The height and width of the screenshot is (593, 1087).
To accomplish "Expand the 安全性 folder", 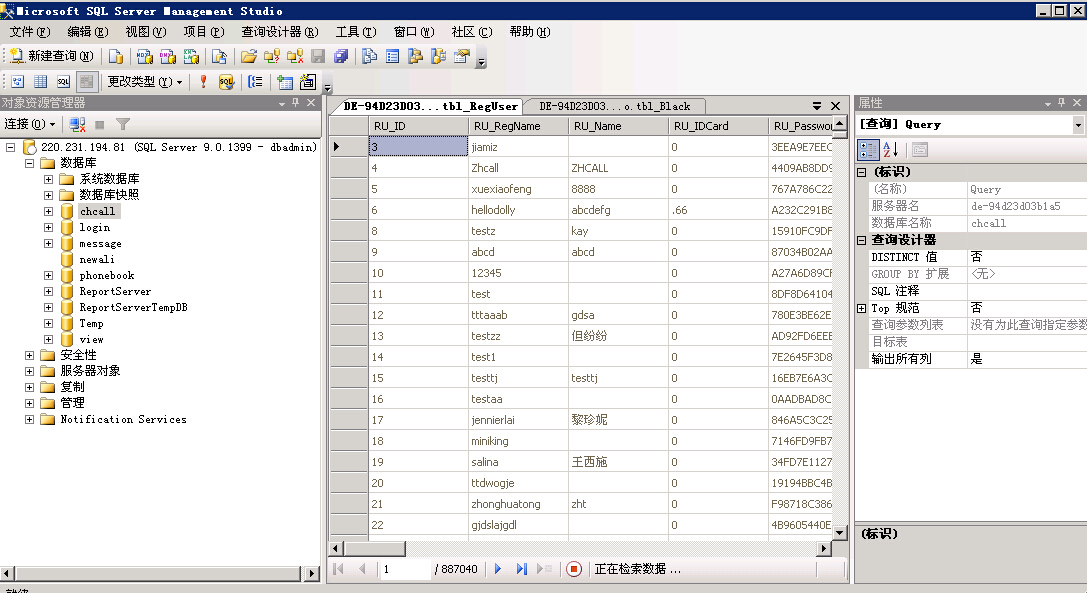I will [x=29, y=355].
